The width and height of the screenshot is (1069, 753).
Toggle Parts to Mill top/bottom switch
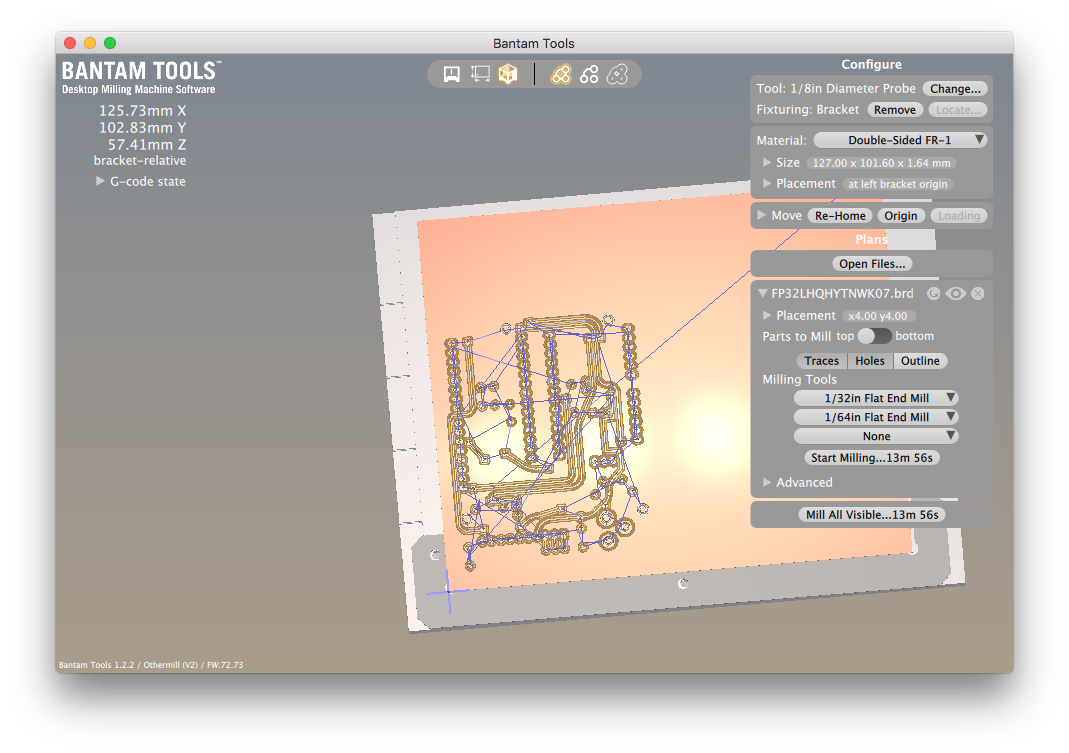tap(874, 336)
